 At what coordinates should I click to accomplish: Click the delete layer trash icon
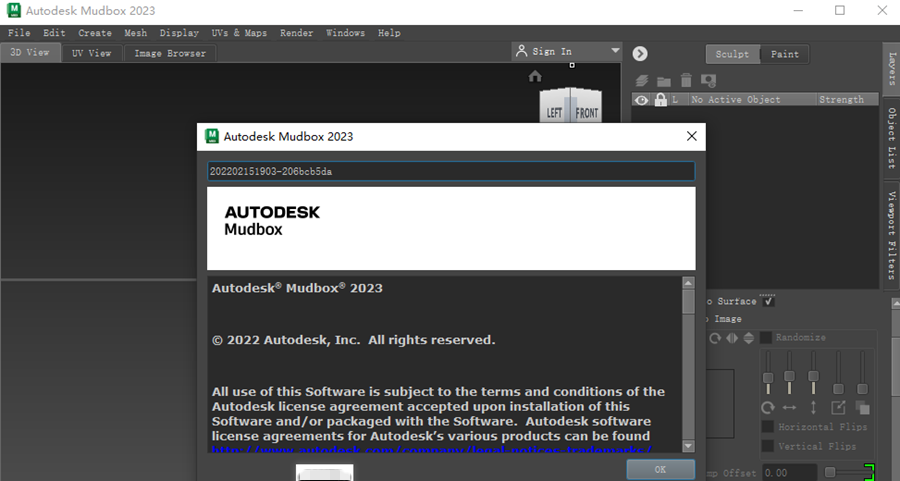click(x=686, y=80)
